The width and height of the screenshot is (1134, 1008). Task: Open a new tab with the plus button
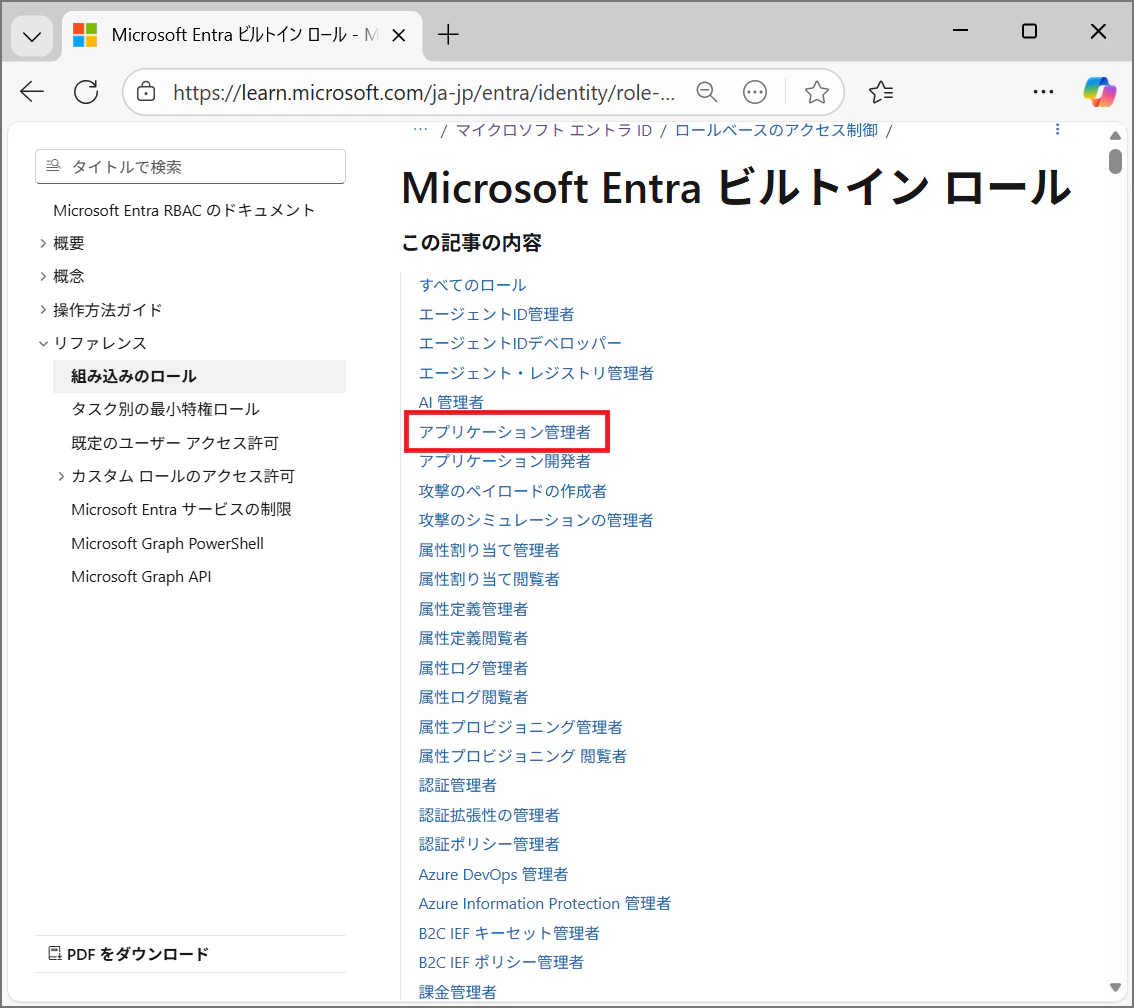(x=448, y=34)
